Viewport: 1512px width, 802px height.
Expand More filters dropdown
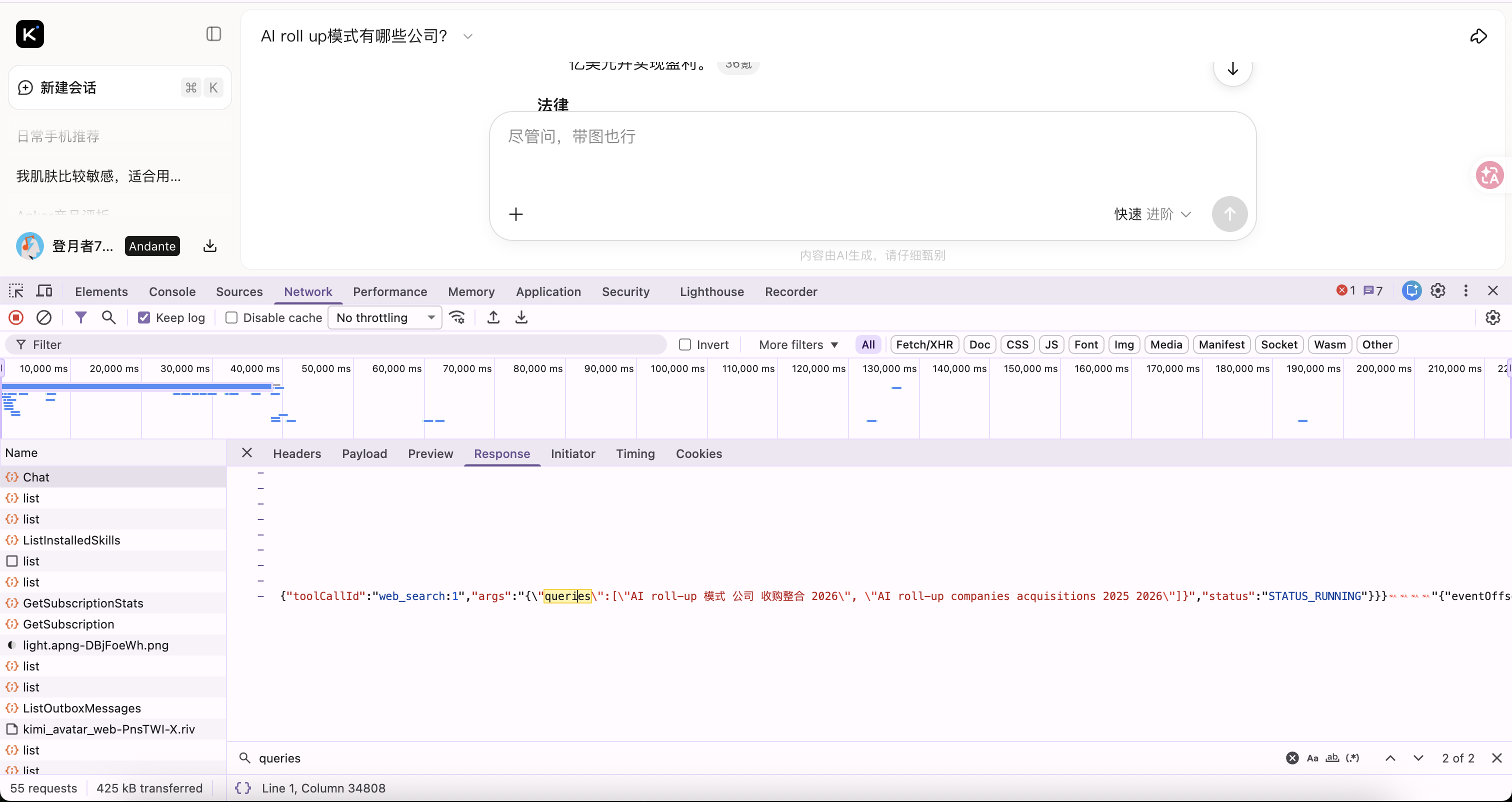[798, 344]
